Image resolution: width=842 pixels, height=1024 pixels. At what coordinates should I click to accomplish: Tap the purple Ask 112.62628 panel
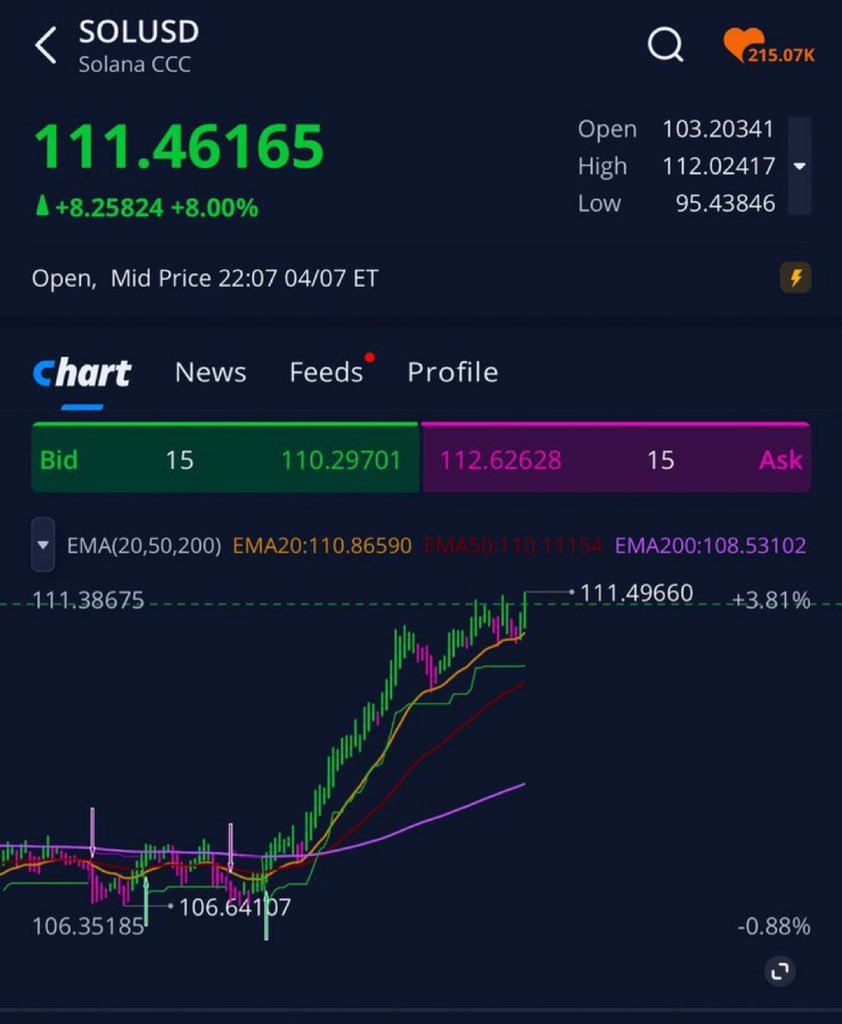pos(616,457)
